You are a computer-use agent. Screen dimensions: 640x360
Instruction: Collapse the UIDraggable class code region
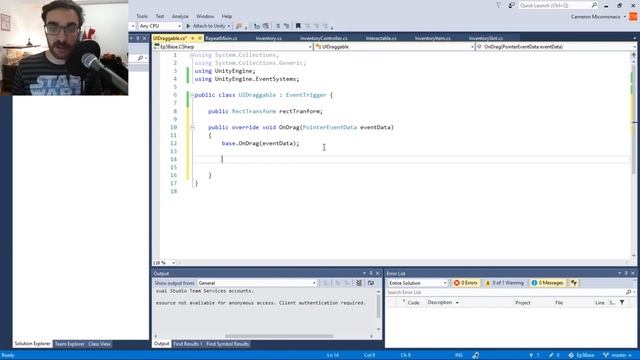[x=192, y=95]
